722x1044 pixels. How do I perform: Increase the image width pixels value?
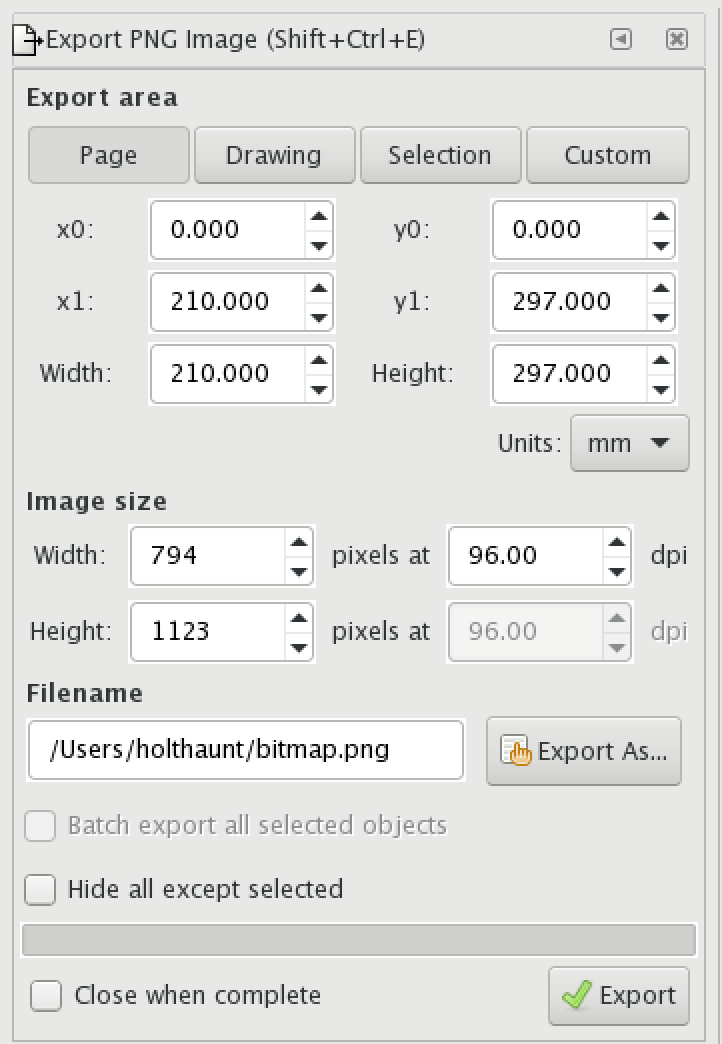tap(298, 541)
